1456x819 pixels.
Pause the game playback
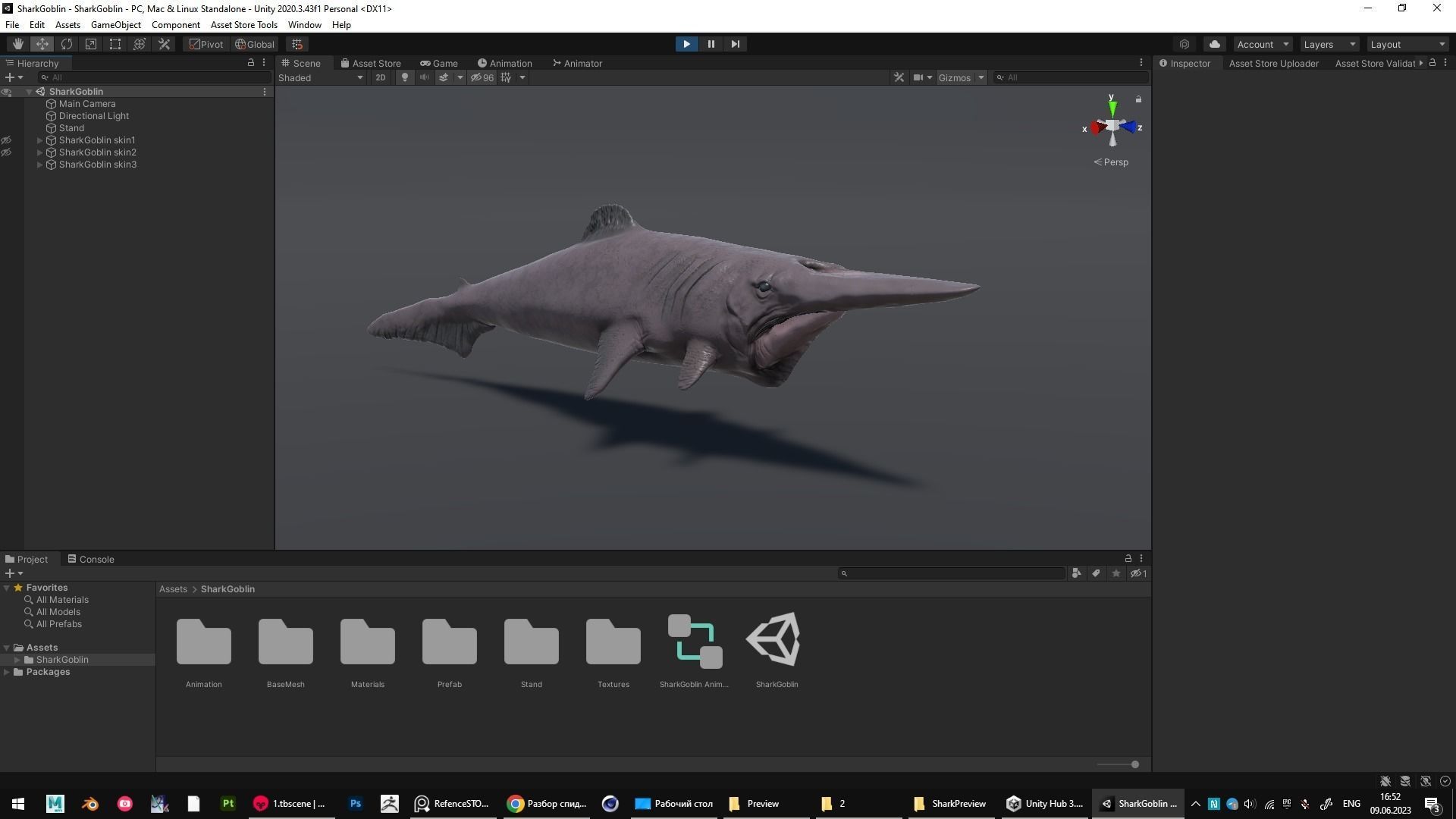[x=711, y=44]
